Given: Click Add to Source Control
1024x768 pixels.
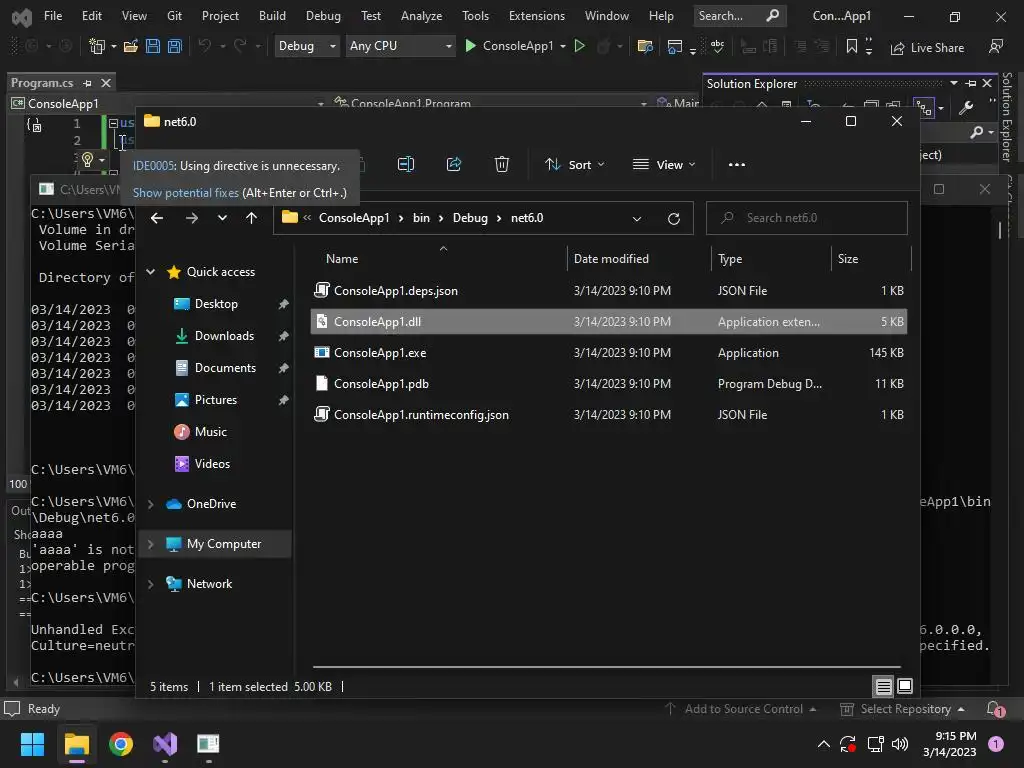Looking at the screenshot, I should 740,709.
